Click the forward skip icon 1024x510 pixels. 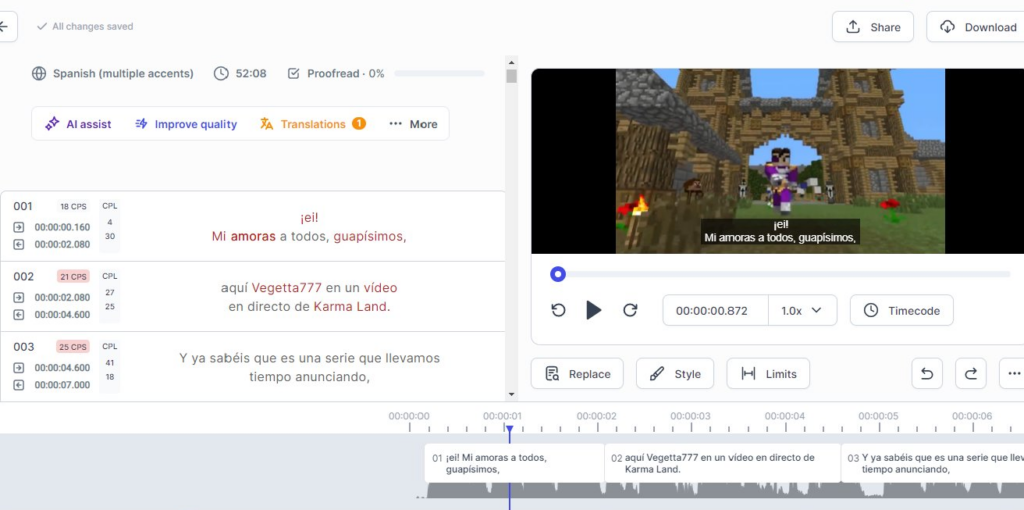(x=630, y=310)
